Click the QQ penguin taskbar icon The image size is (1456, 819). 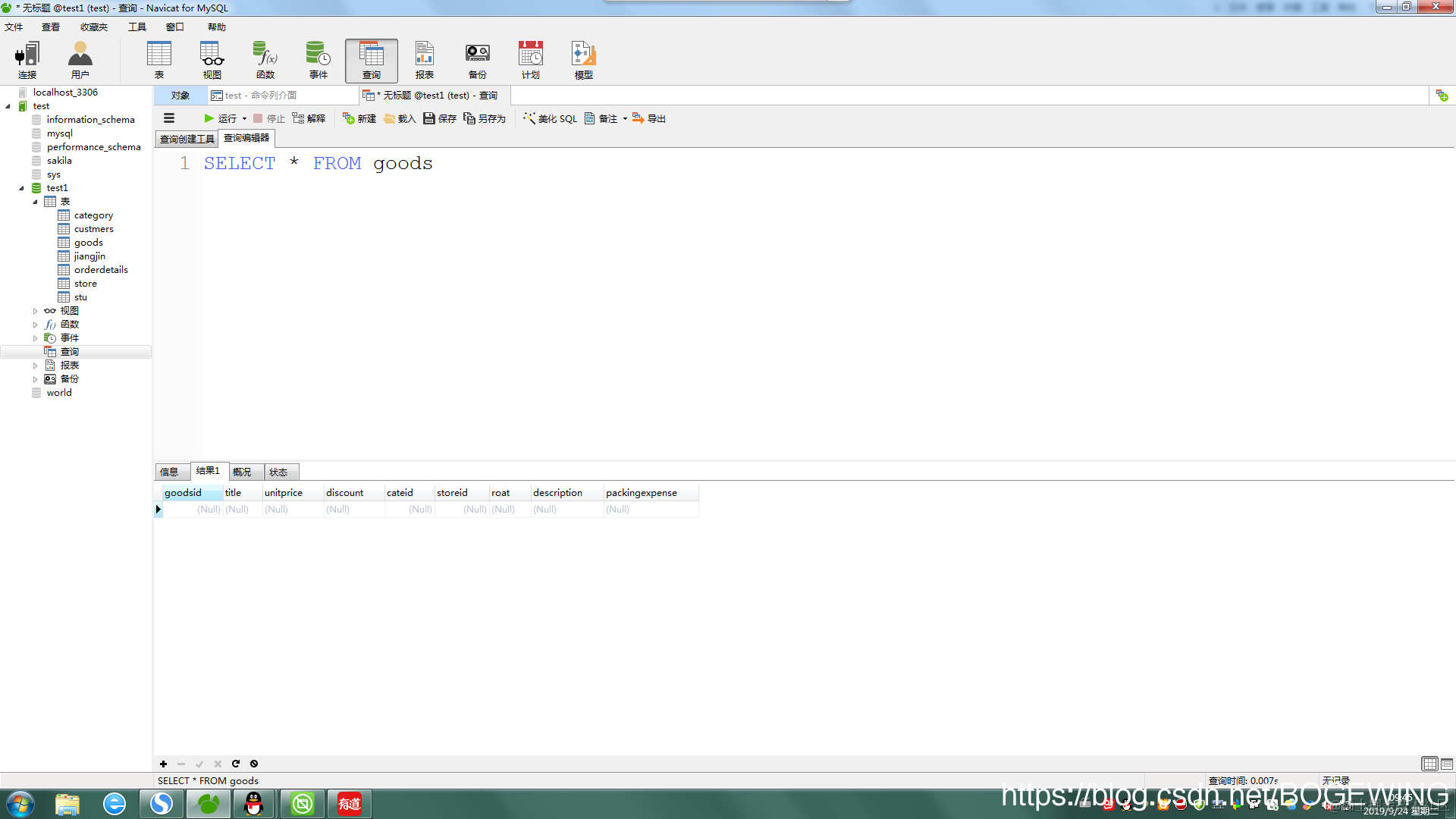(x=254, y=804)
